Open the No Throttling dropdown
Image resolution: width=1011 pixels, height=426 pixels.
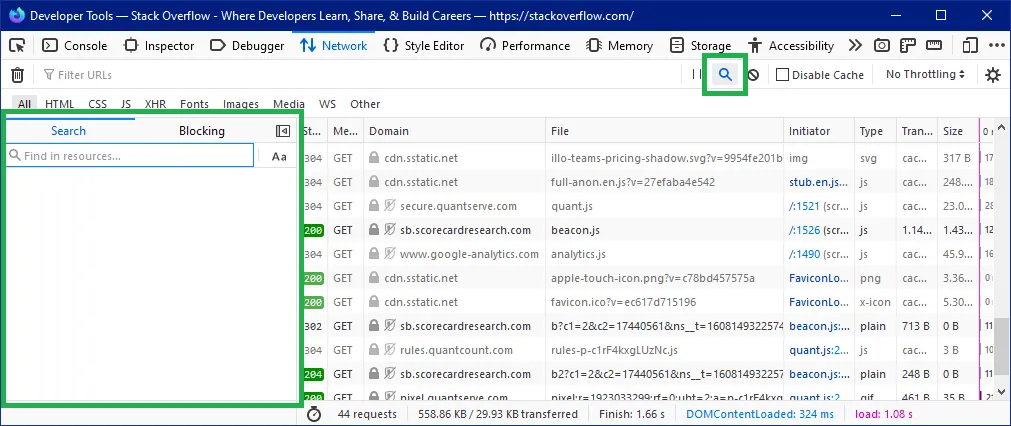pos(925,75)
